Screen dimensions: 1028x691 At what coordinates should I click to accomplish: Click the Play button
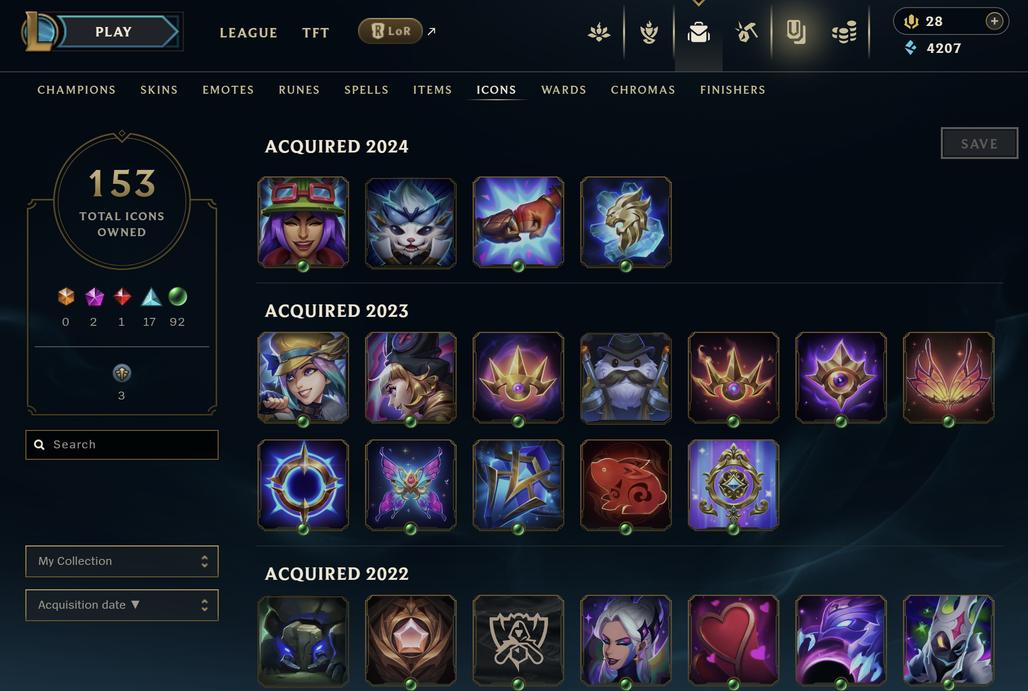pos(113,31)
